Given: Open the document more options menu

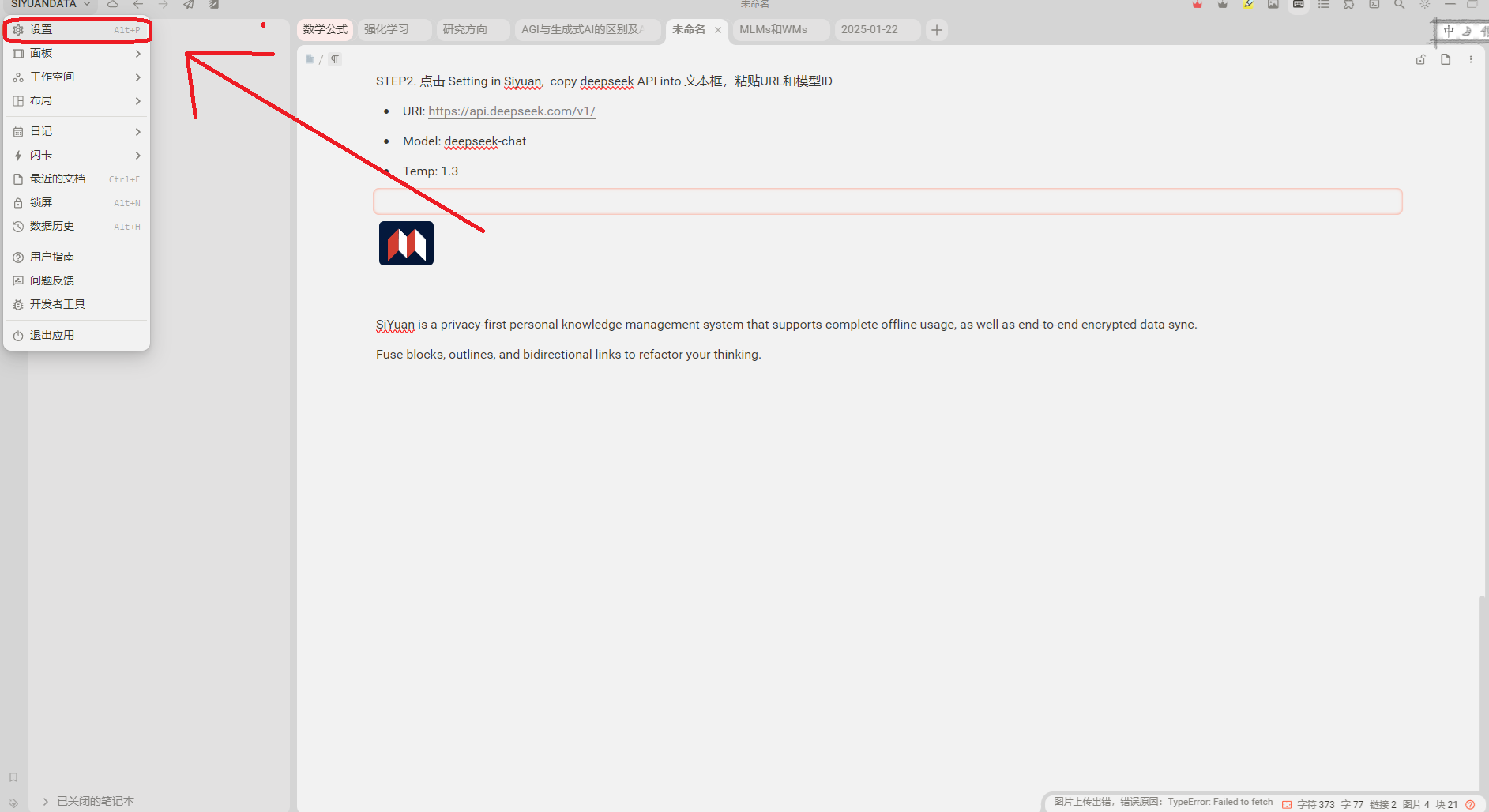Looking at the screenshot, I should 1471,59.
